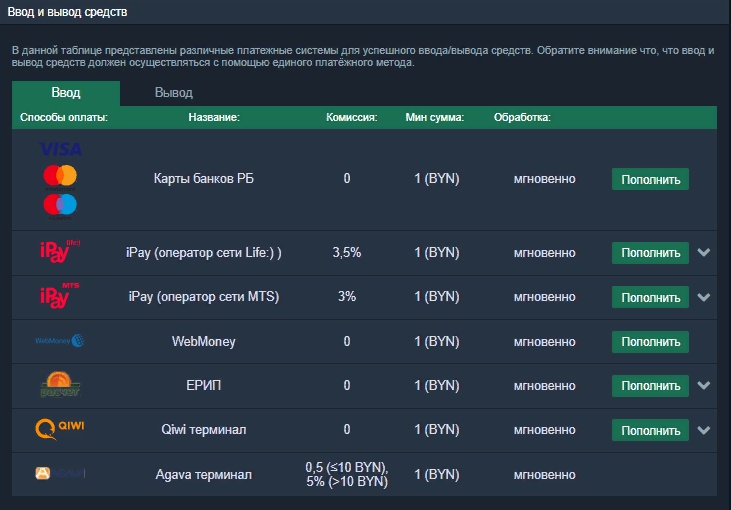This screenshot has height=510, width=731.
Task: Click the Mastercard logo icon
Action: pyautogui.click(x=60, y=177)
